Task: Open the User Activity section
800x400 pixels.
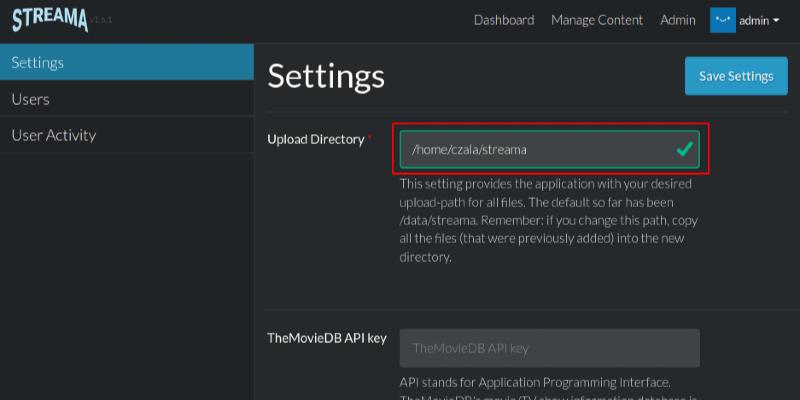Action: point(126,135)
